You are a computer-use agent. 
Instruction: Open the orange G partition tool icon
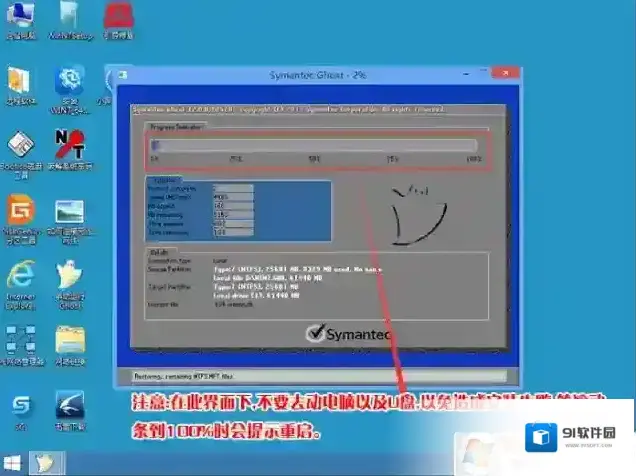pos(19,212)
